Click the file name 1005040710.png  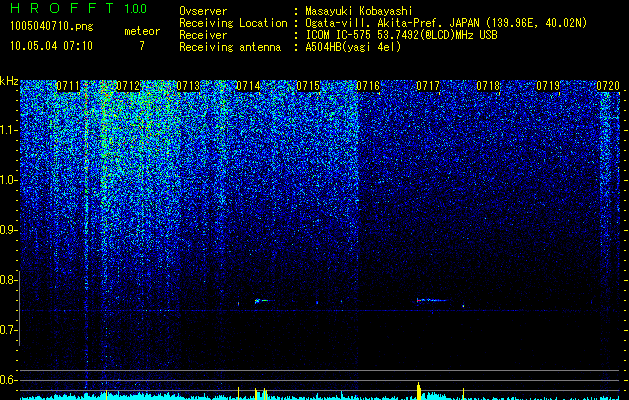pos(52,26)
